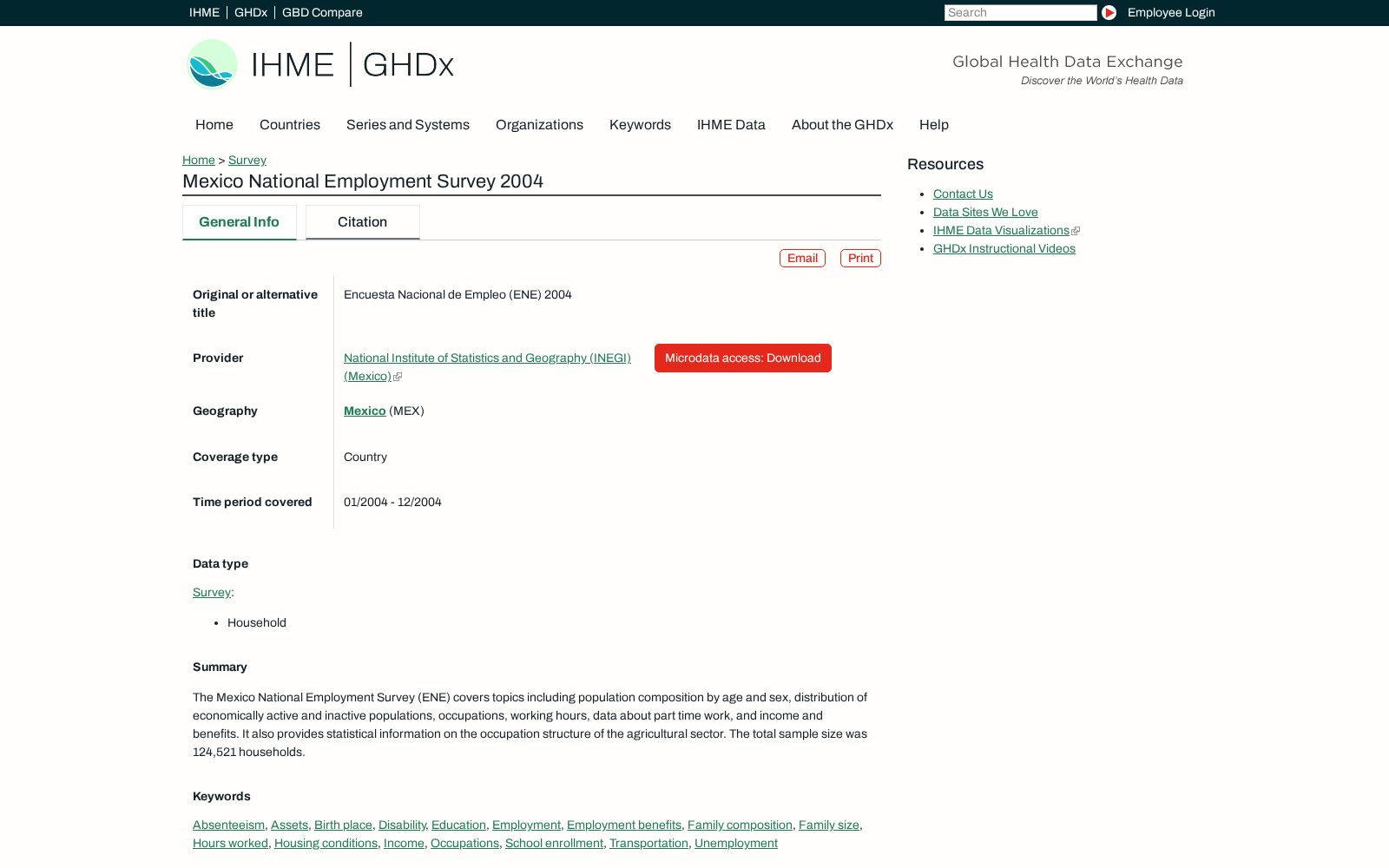Open Data Sites We Love link
Viewport: 1389px width, 868px height.
(x=985, y=212)
